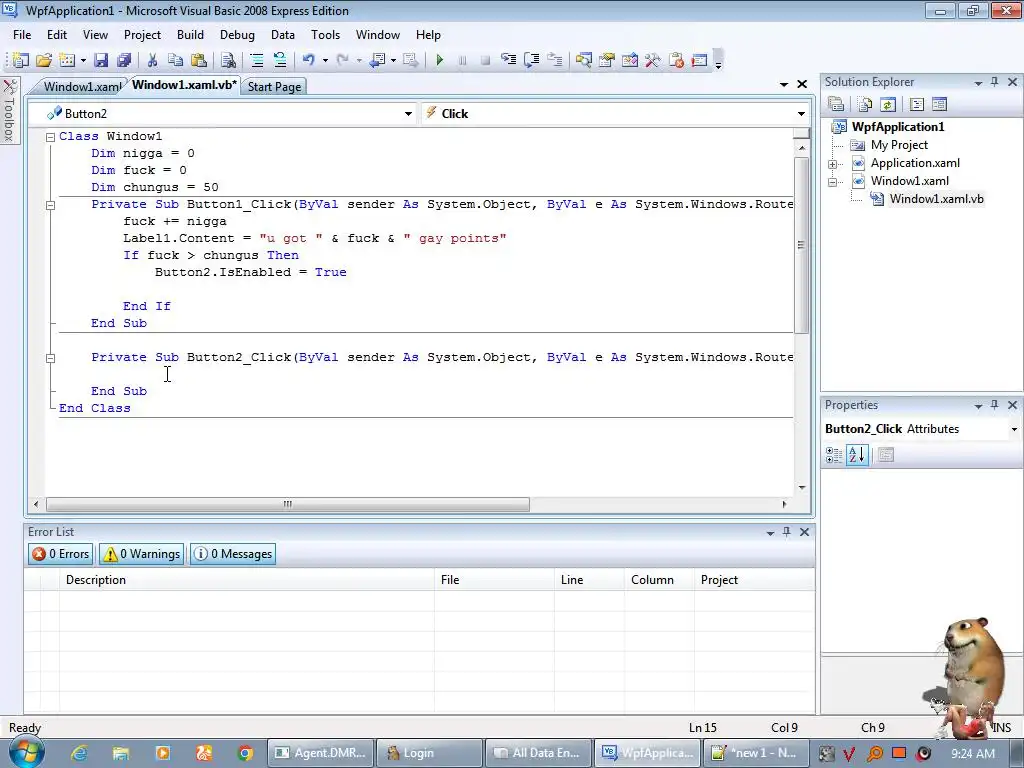Open the Add New Item dropdown arrow

84,60
